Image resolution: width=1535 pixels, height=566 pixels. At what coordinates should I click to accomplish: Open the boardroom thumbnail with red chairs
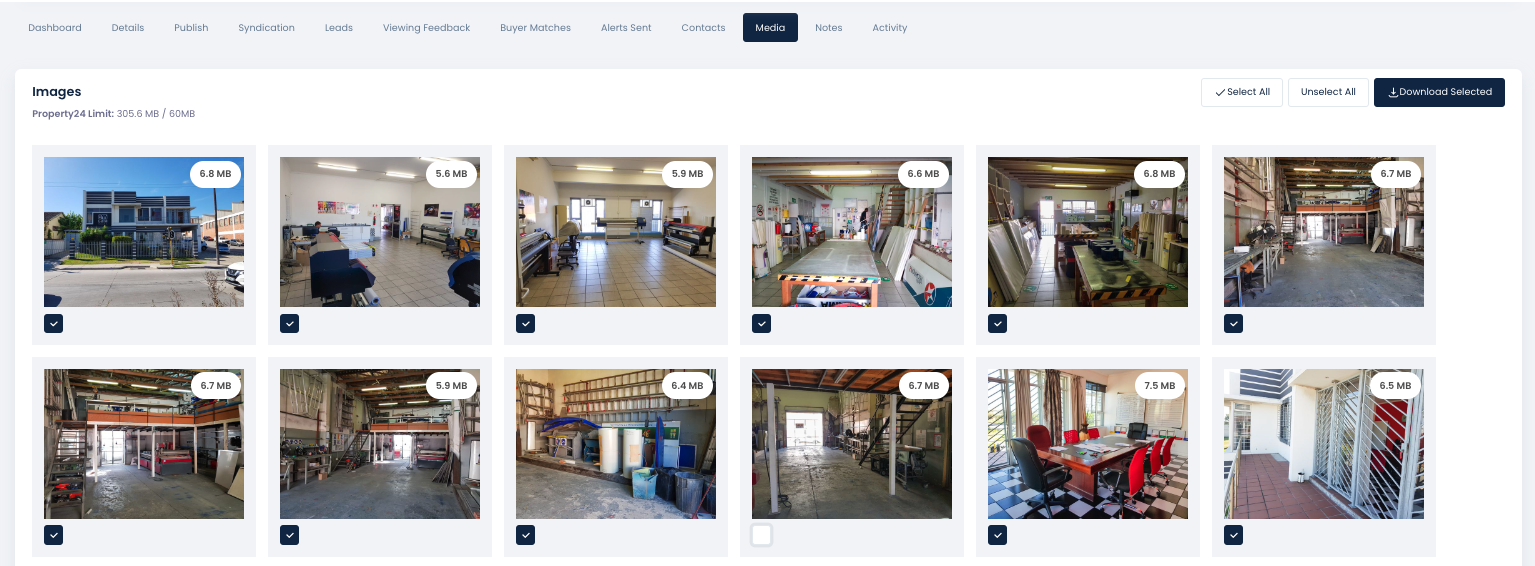(x=1088, y=444)
